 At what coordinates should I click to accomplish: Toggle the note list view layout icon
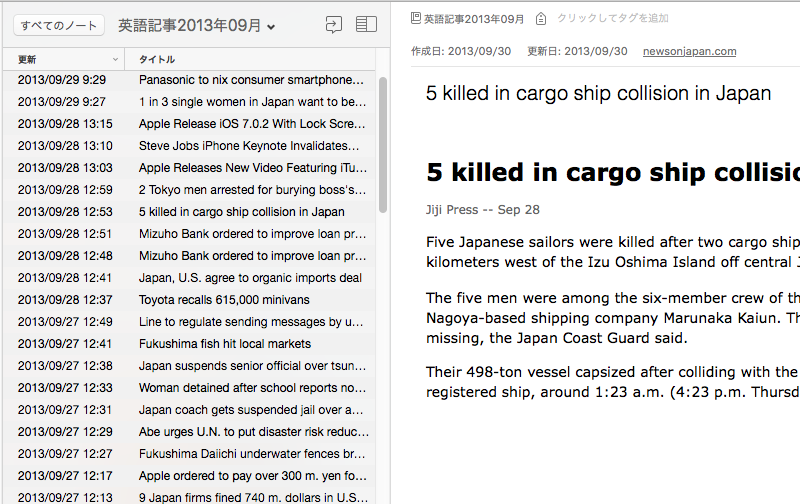coord(366,24)
